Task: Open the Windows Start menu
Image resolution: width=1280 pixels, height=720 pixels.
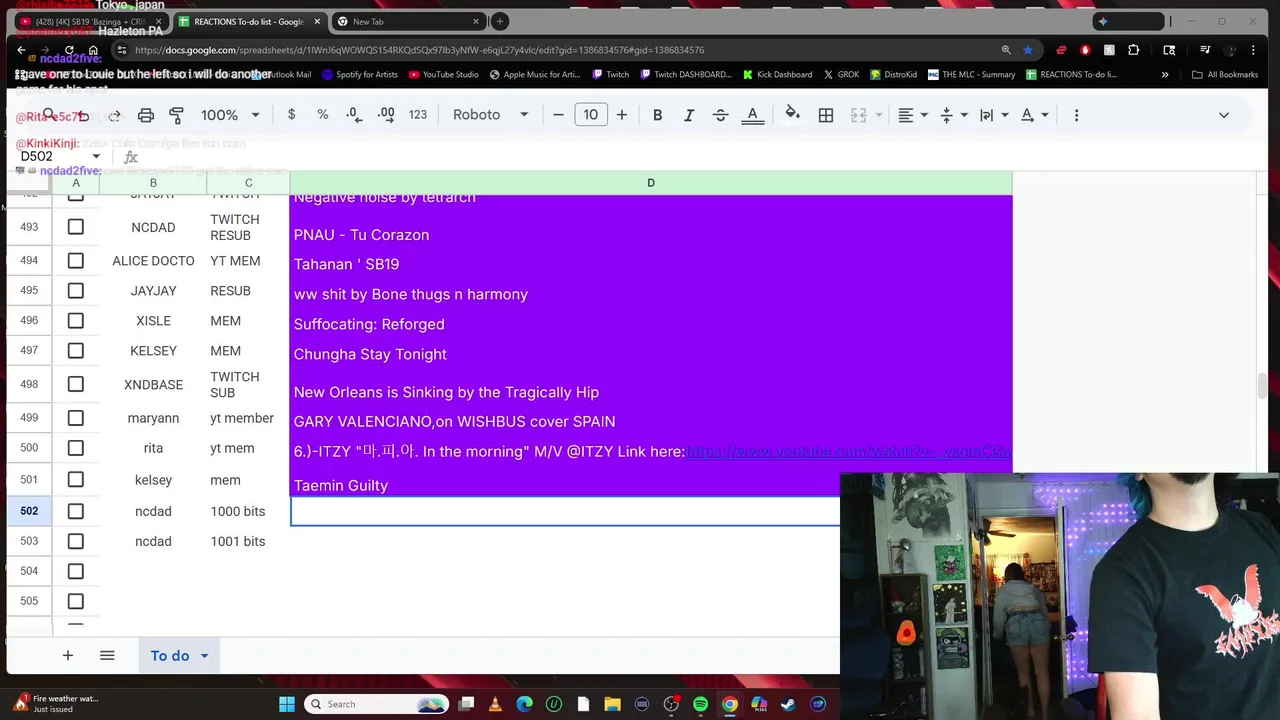Action: click(286, 704)
